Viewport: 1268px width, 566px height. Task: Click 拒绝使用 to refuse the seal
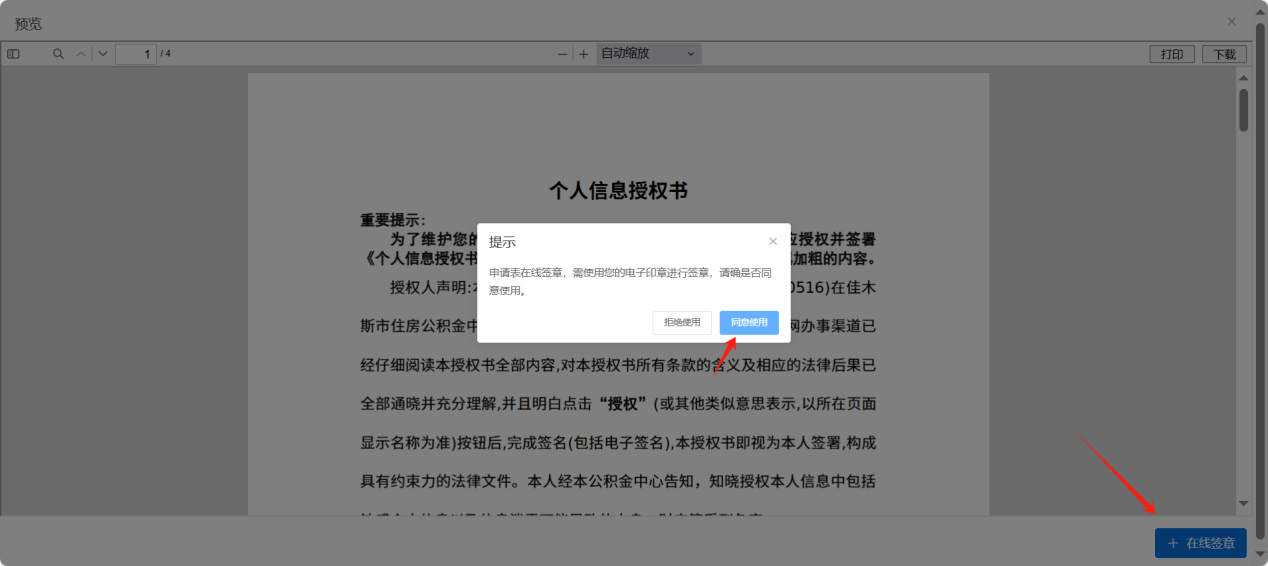[683, 322]
